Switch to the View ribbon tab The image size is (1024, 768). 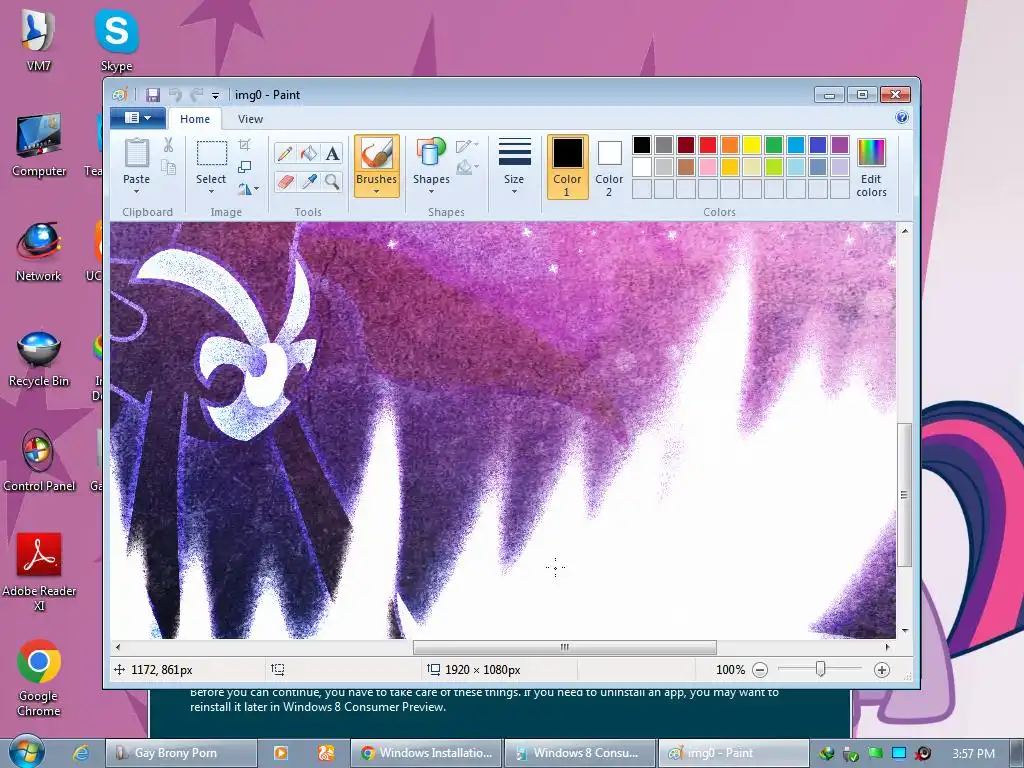pos(250,119)
